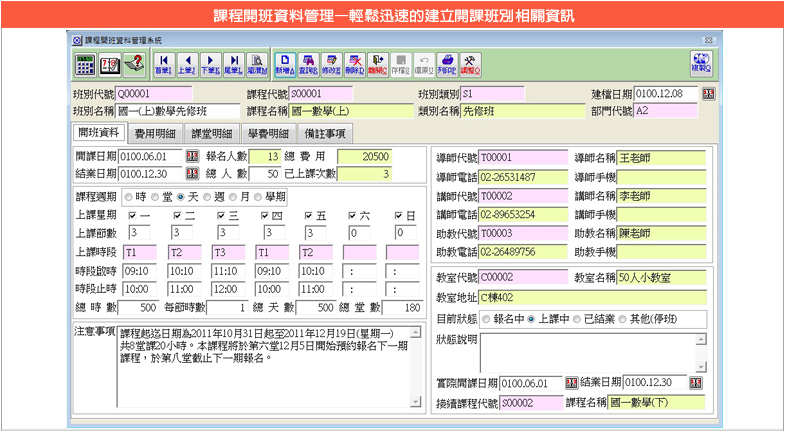Viewport: 786px width, 432px height.
Task: Jump to the first record (首筆)
Action: (x=163, y=64)
